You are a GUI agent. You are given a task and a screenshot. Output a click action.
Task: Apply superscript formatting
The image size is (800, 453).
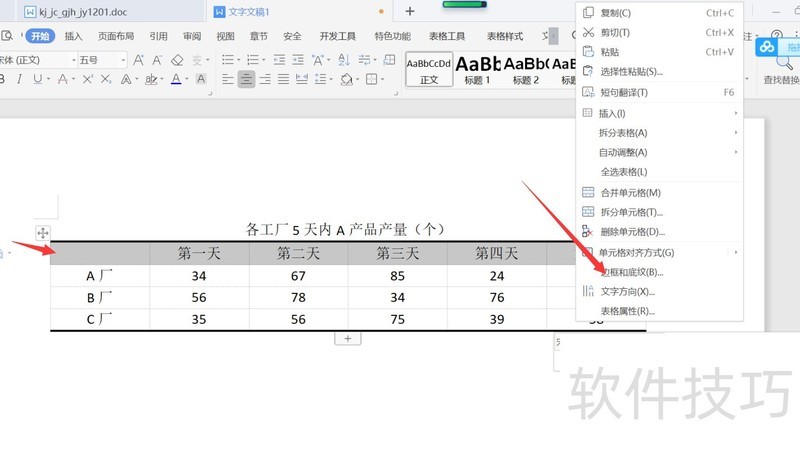pos(88,79)
